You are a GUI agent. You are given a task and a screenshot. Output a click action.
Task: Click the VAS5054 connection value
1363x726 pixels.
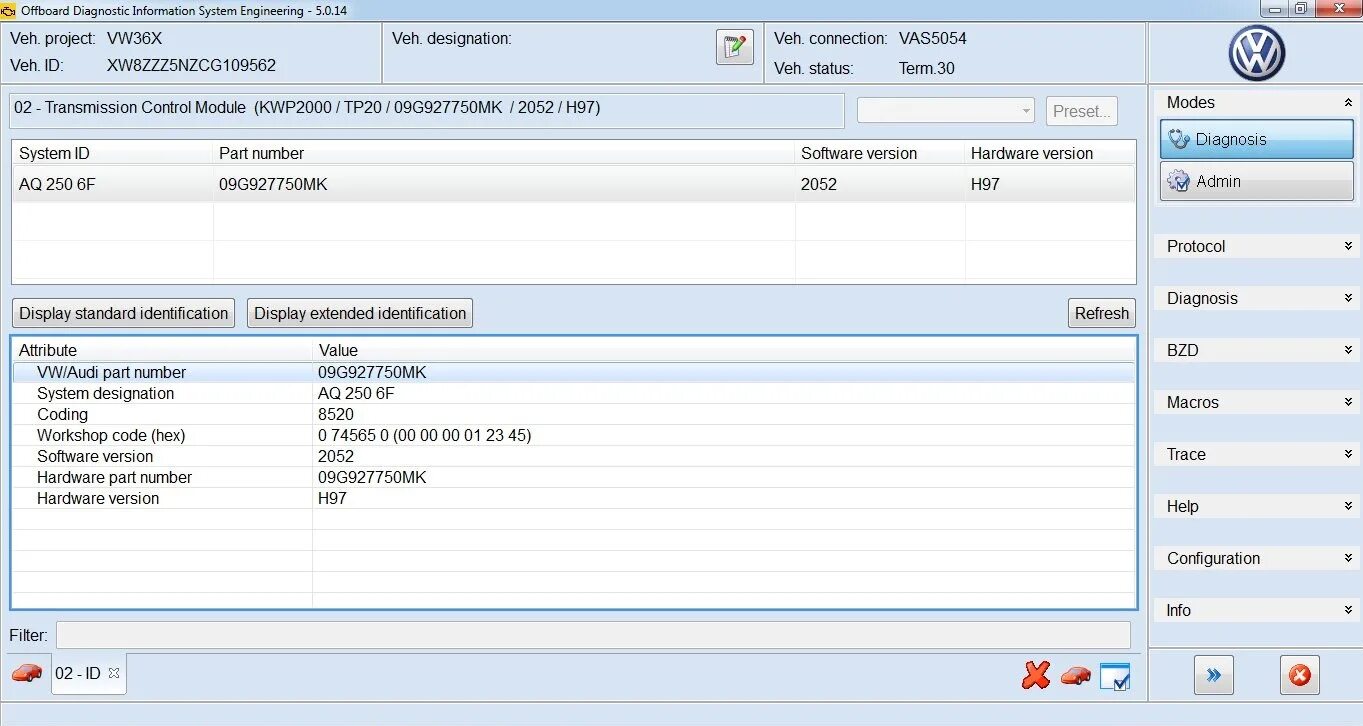(x=933, y=38)
